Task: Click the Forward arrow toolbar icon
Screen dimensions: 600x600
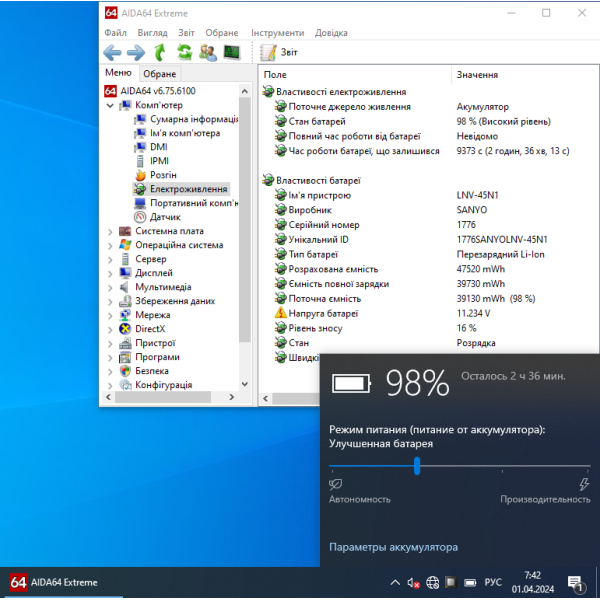Action: (x=136, y=52)
